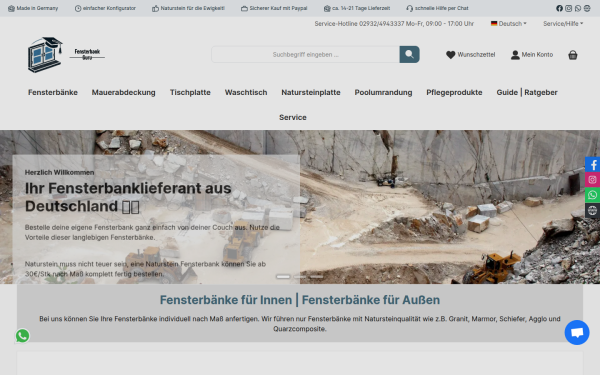This screenshot has height=375, width=600.
Task: Open the Poolumrandung menu
Action: [x=383, y=92]
